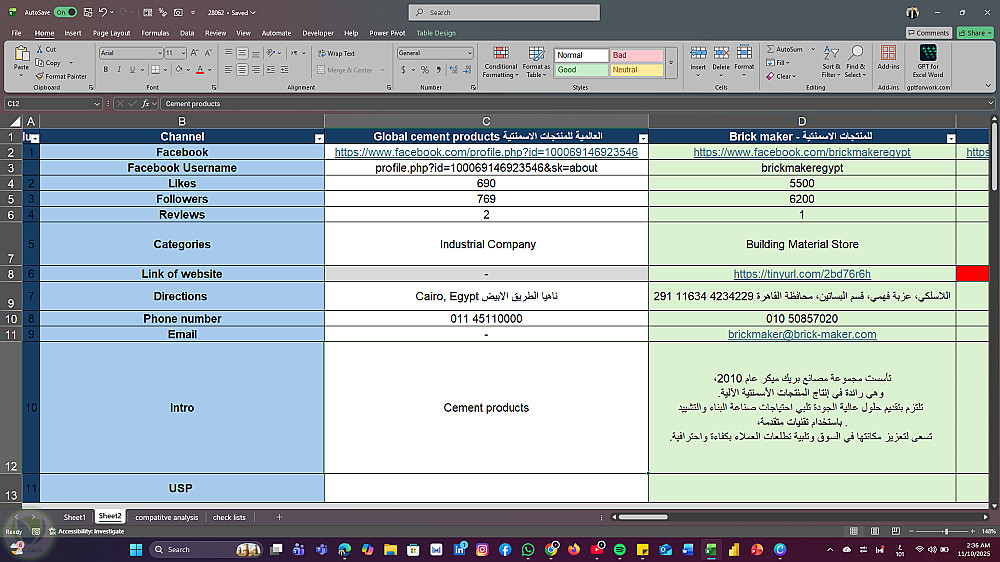Click the Delete cells icon
1000x562 pixels.
click(721, 54)
